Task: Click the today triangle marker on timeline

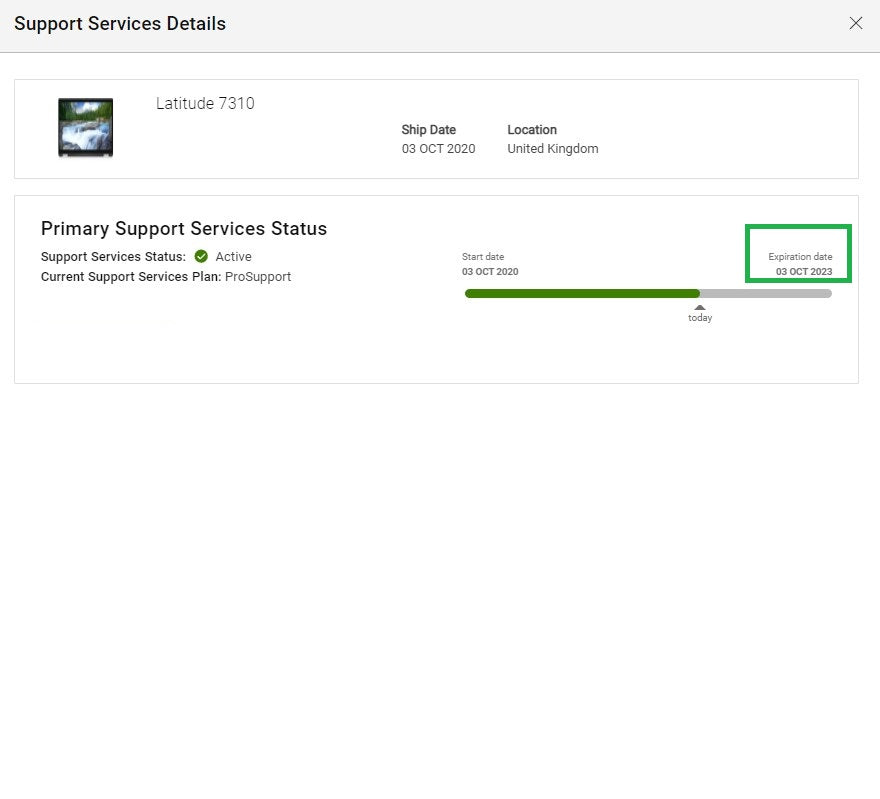Action: pyautogui.click(x=700, y=308)
